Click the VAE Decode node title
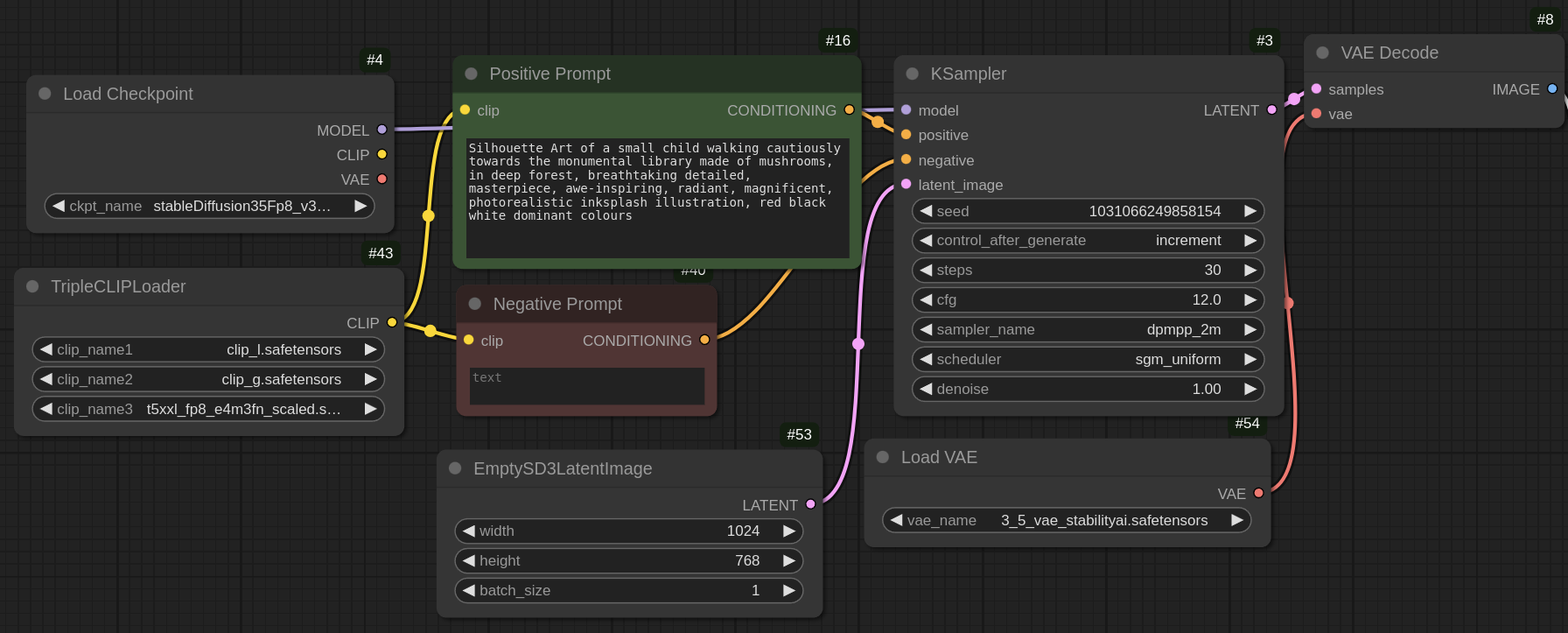This screenshot has height=633, width=1568. coord(1389,53)
